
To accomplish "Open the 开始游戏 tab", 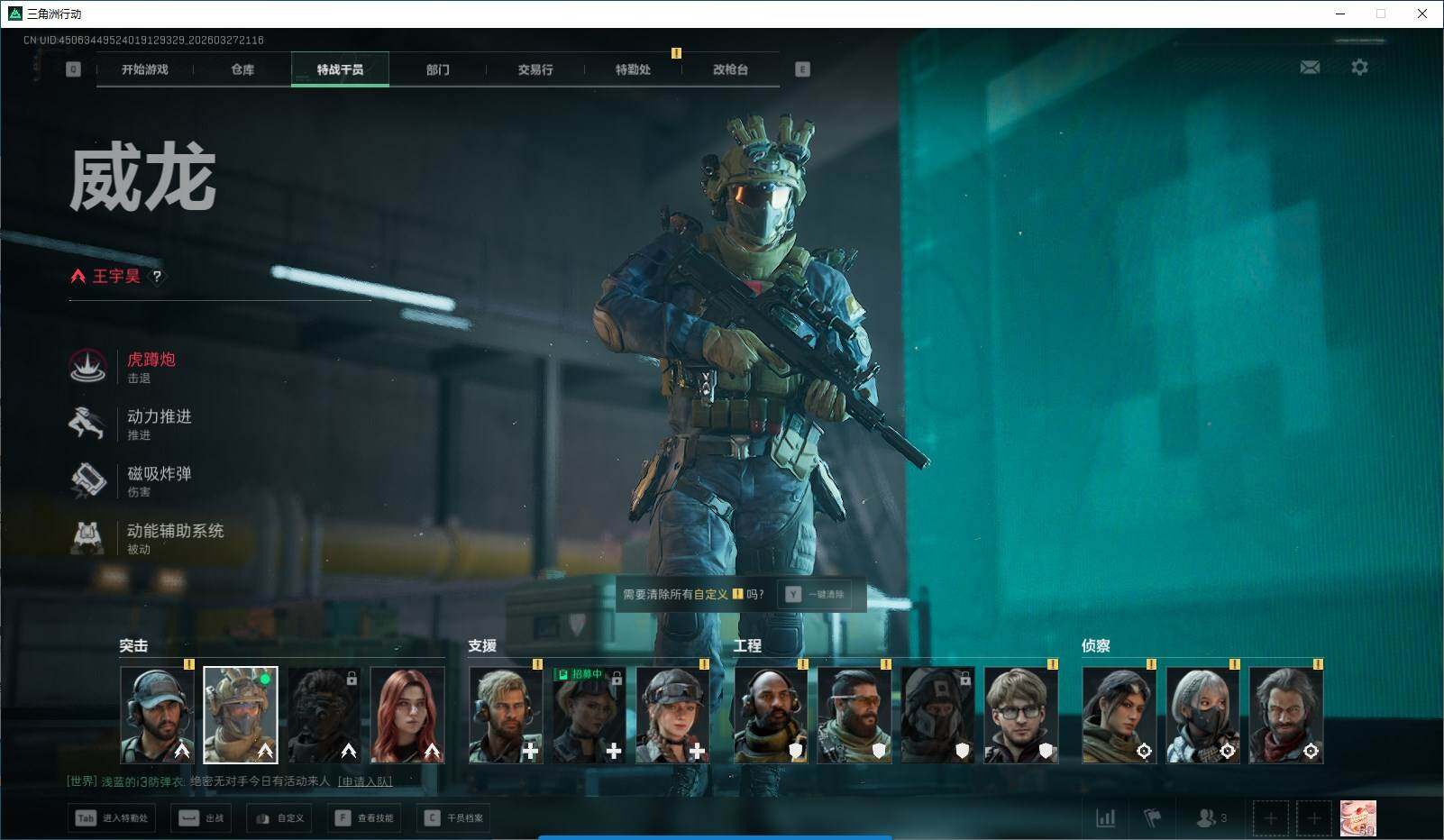I will tap(144, 69).
